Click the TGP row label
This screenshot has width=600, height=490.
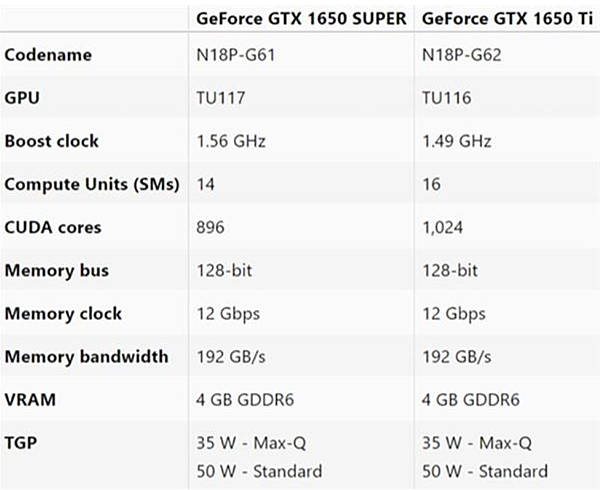[x=21, y=443]
